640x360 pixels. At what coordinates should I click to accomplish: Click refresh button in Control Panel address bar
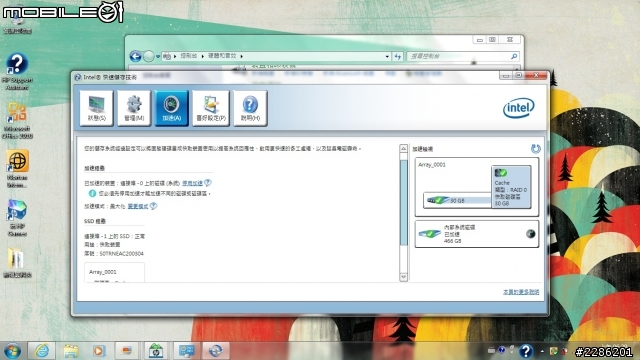(398, 56)
